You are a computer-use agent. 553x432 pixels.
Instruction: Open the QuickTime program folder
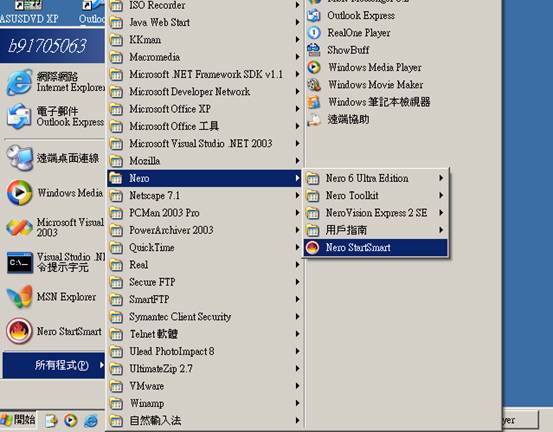coord(204,248)
